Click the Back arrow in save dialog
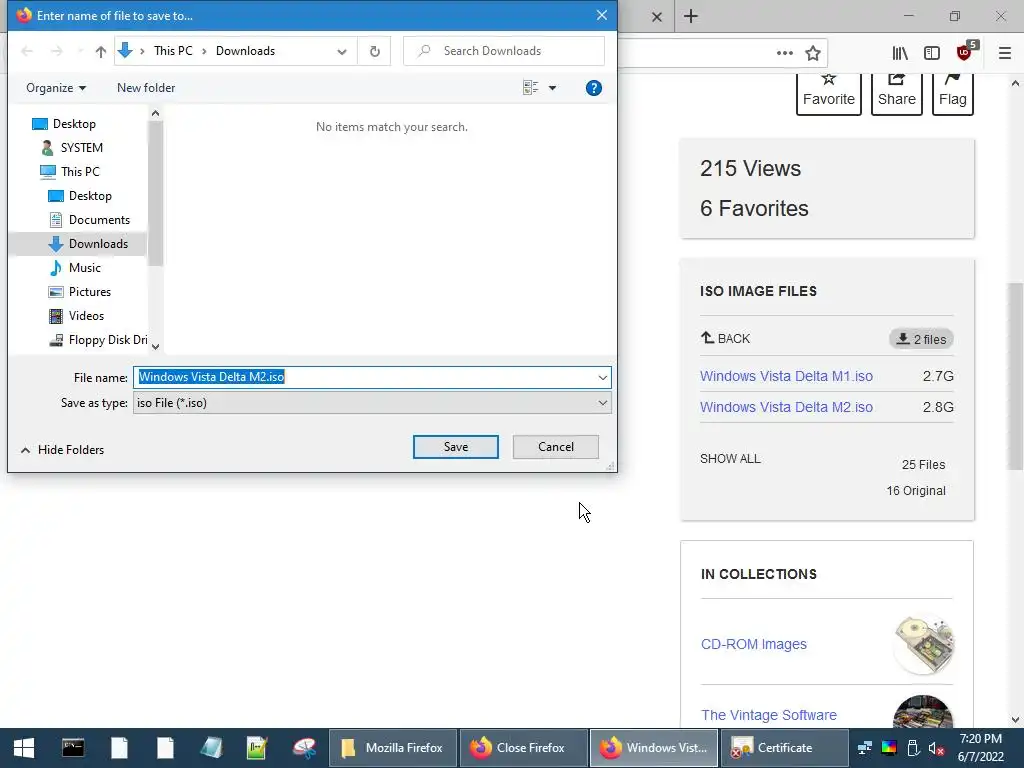The image size is (1024, 768). pyautogui.click(x=27, y=51)
